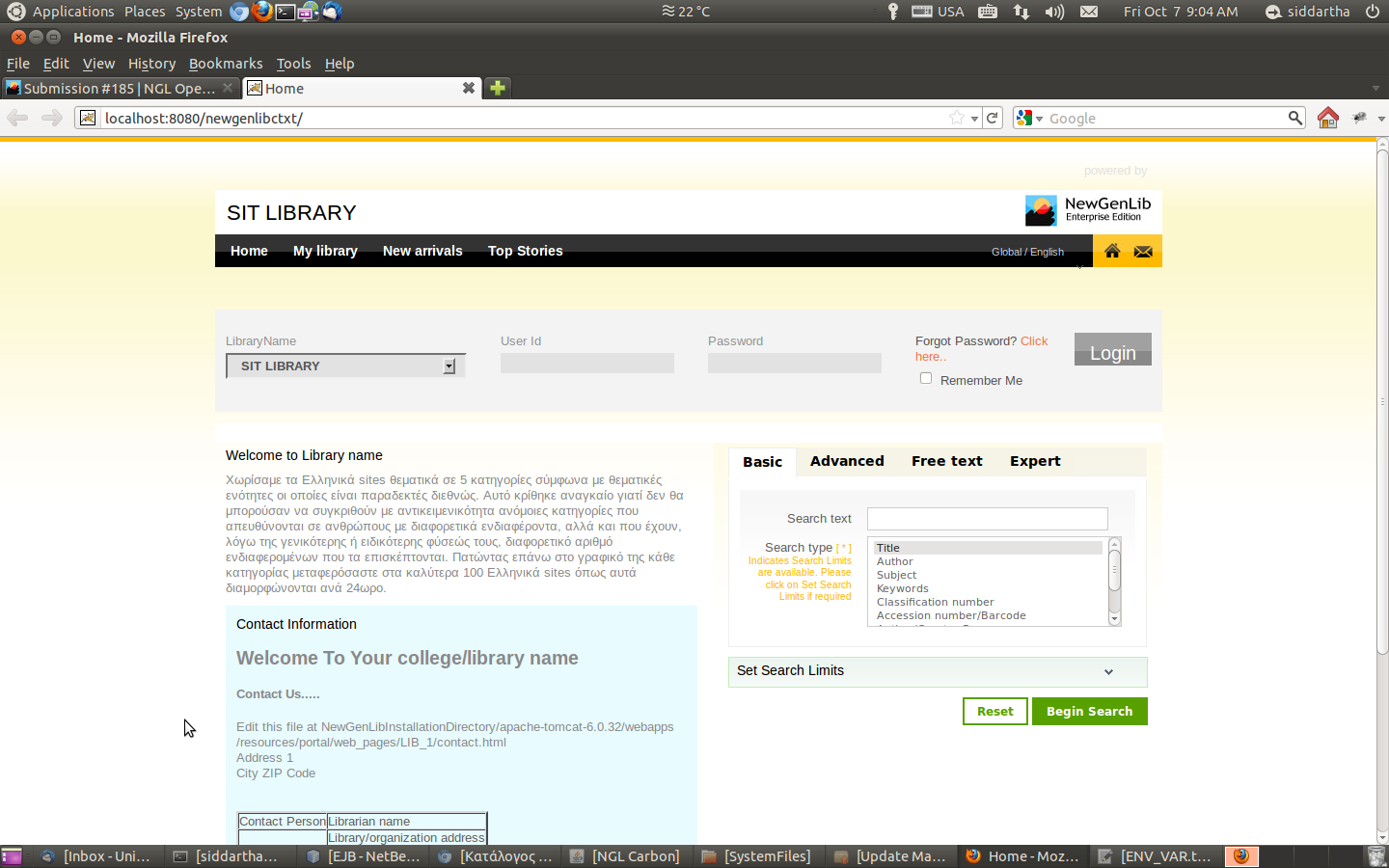The image size is (1389, 868).
Task: Click the envelope mail icon in navbar
Action: tap(1143, 251)
